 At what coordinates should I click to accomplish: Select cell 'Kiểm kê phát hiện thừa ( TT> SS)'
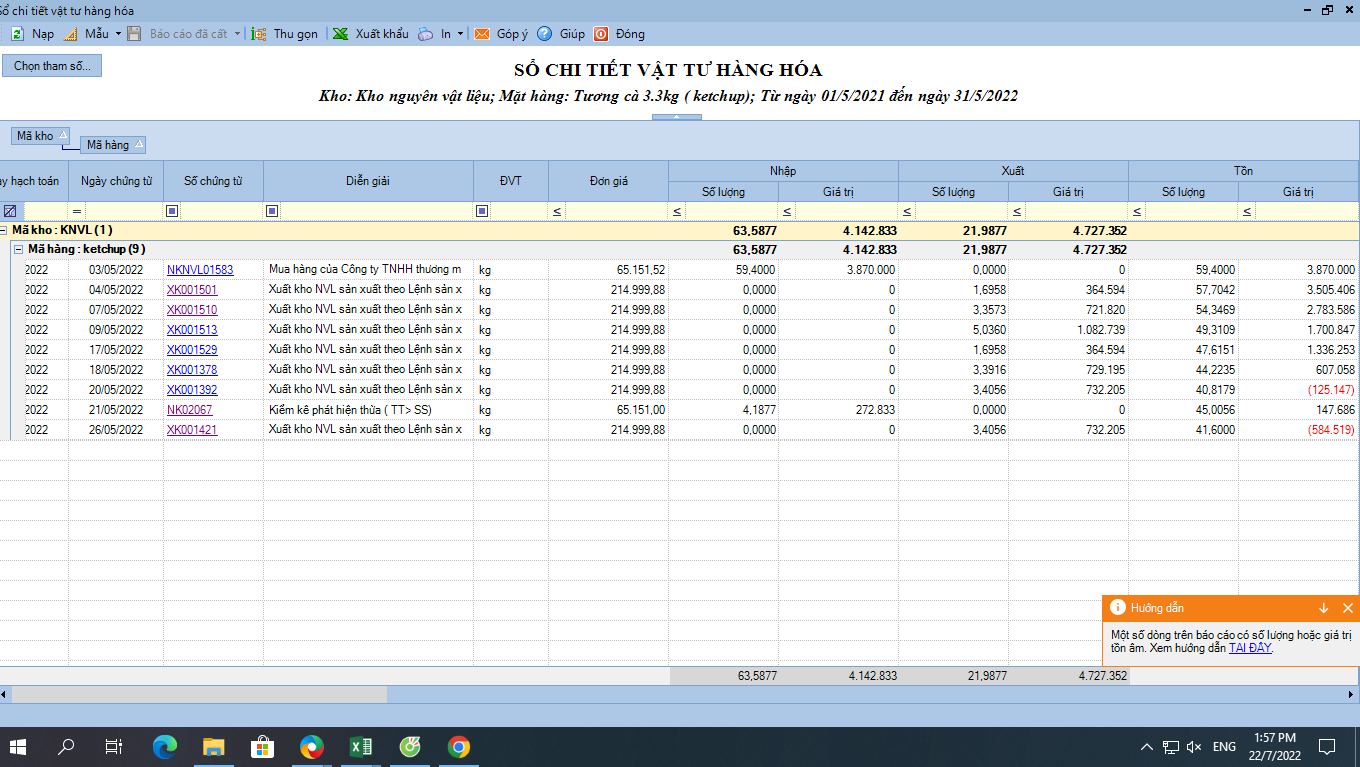pyautogui.click(x=368, y=410)
